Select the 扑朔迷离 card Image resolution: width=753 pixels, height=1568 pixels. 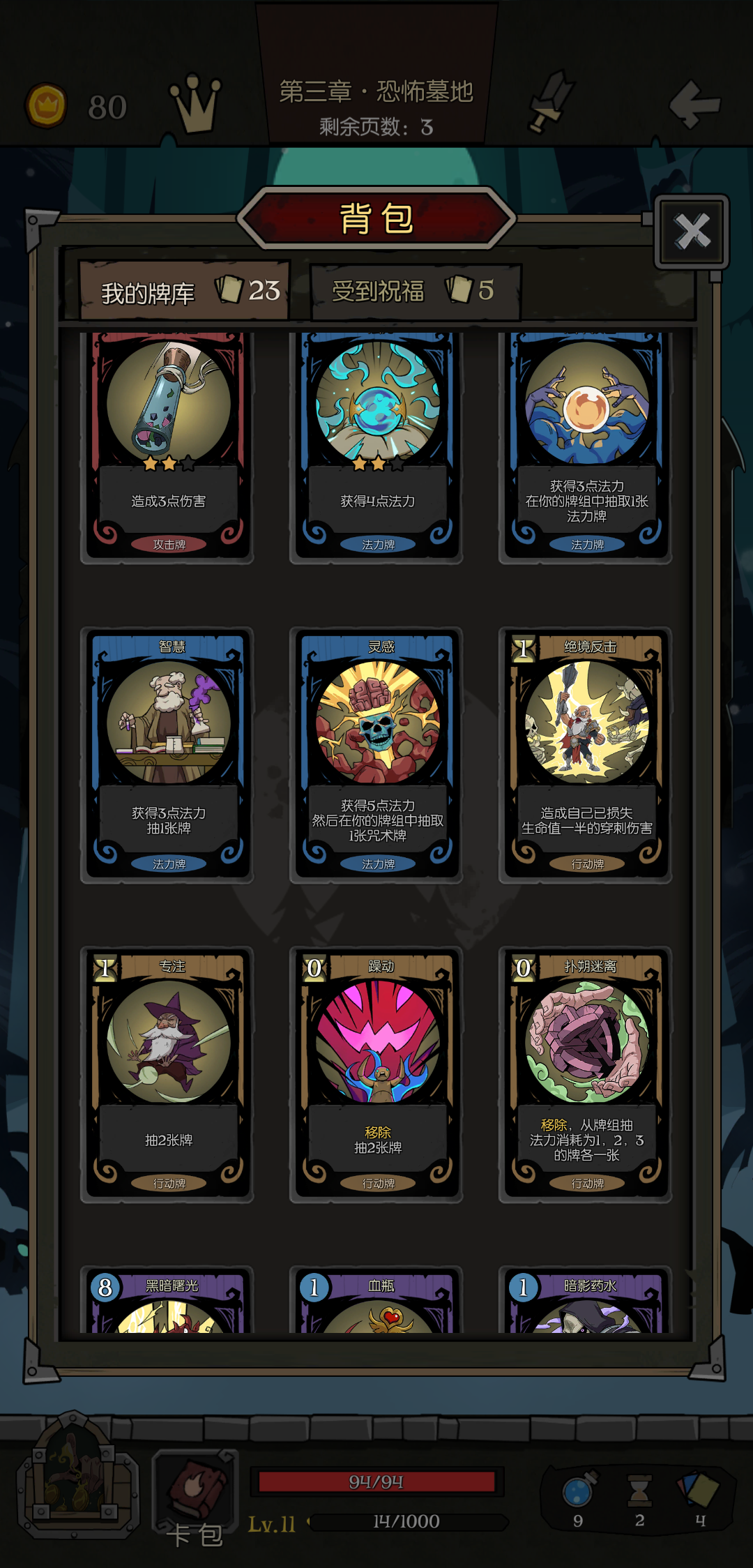tap(586, 1075)
